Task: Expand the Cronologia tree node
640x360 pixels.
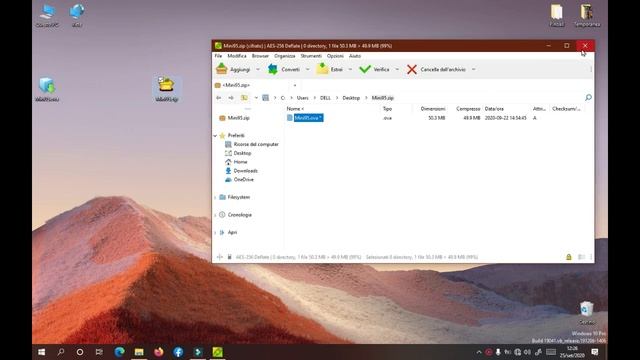Action: 216,215
